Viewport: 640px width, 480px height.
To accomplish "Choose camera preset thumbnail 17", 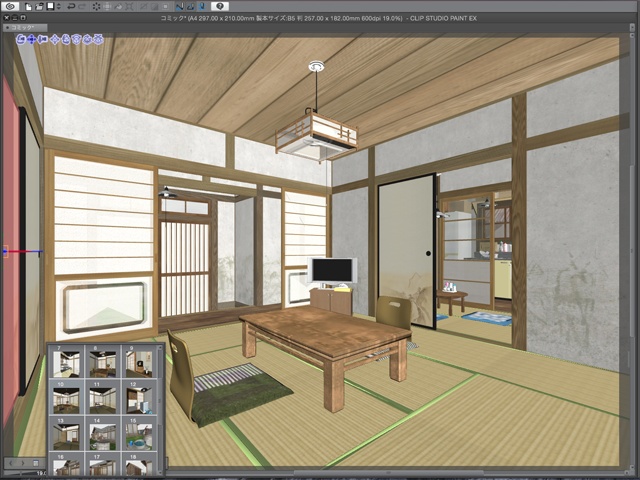I will point(103,464).
